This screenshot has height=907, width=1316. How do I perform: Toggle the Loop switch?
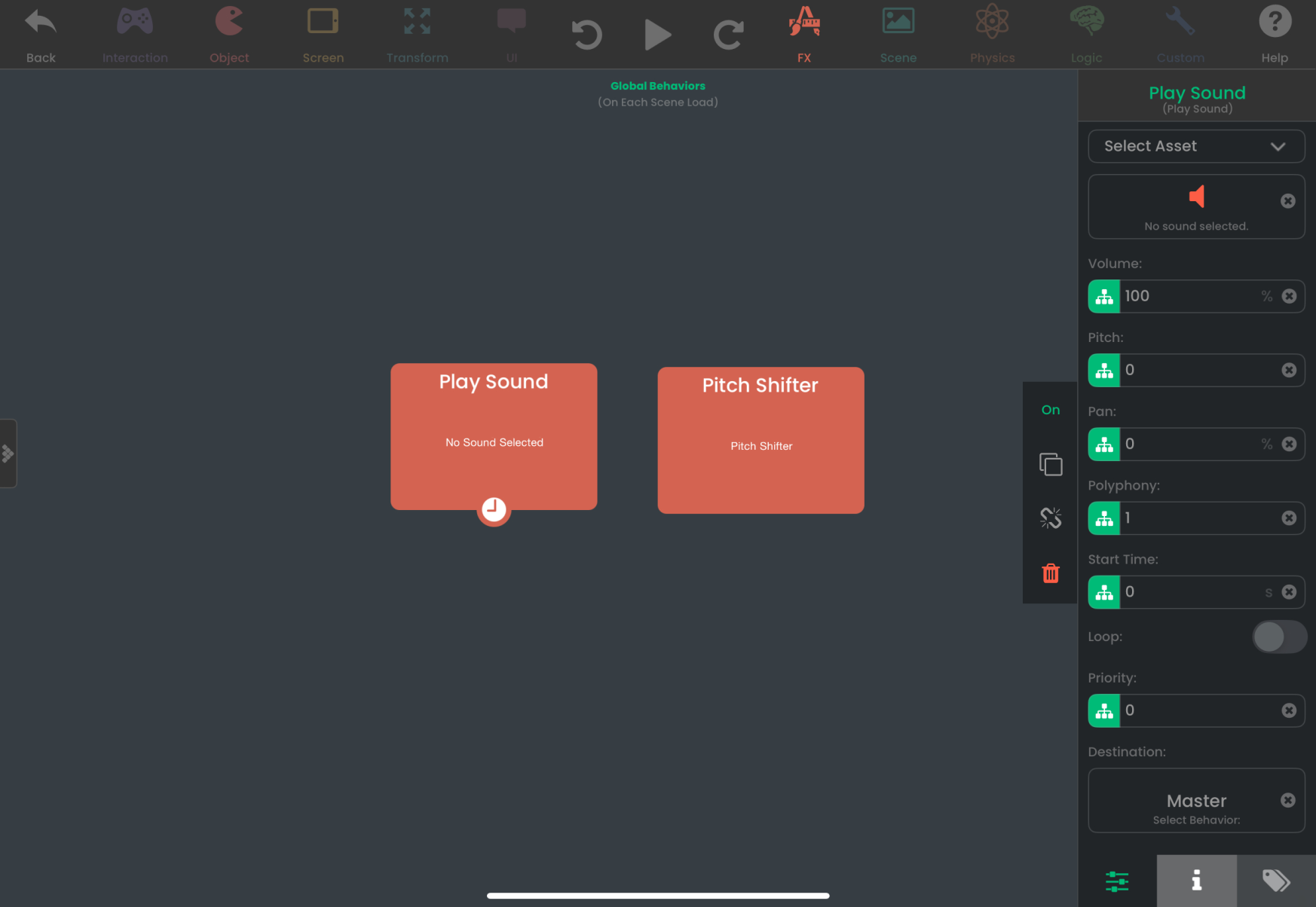(1279, 637)
